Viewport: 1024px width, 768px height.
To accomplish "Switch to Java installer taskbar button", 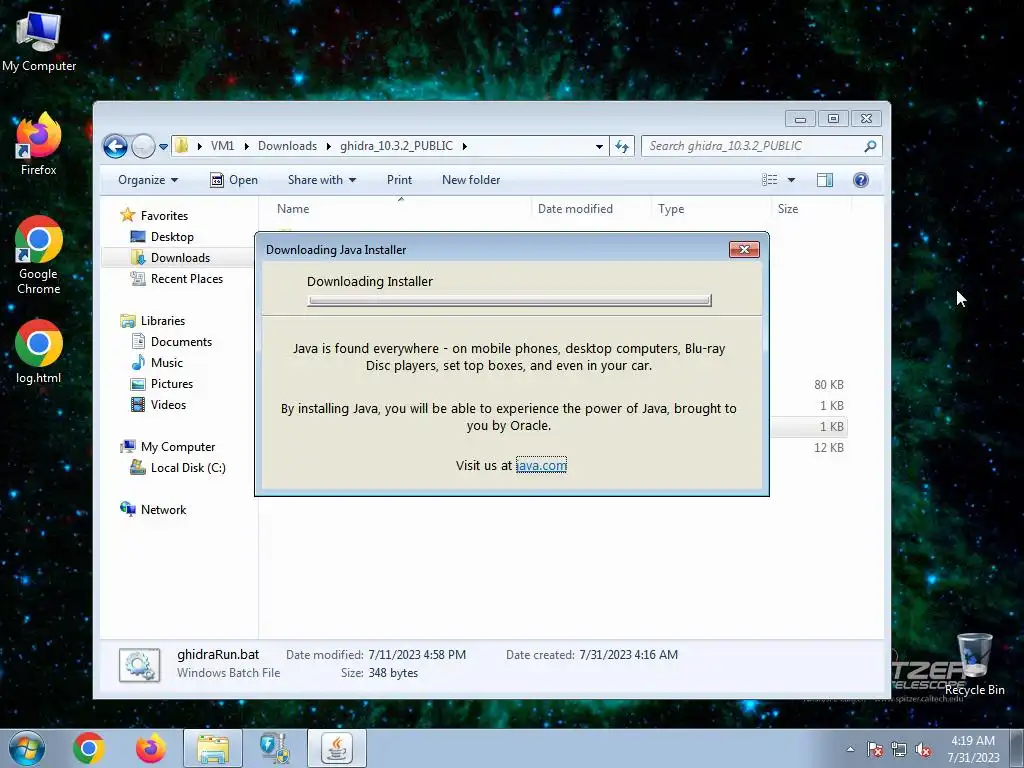I will coord(336,748).
